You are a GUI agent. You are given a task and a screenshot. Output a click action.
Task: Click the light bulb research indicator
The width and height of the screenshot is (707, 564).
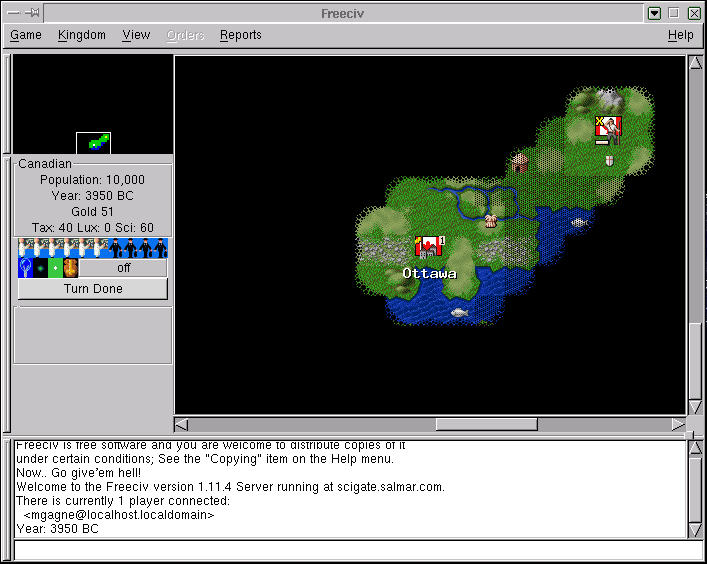[25, 268]
